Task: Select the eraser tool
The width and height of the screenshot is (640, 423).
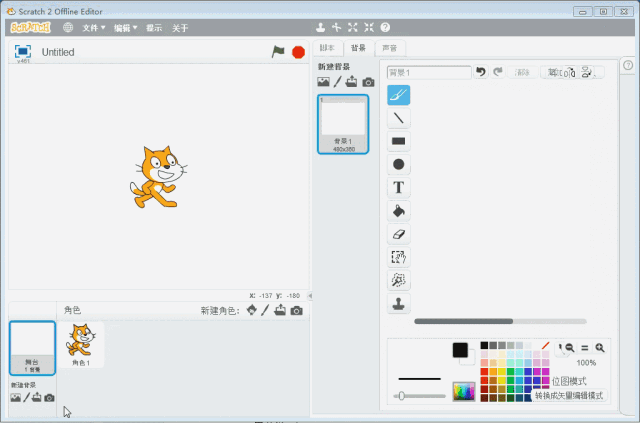Action: click(x=398, y=234)
